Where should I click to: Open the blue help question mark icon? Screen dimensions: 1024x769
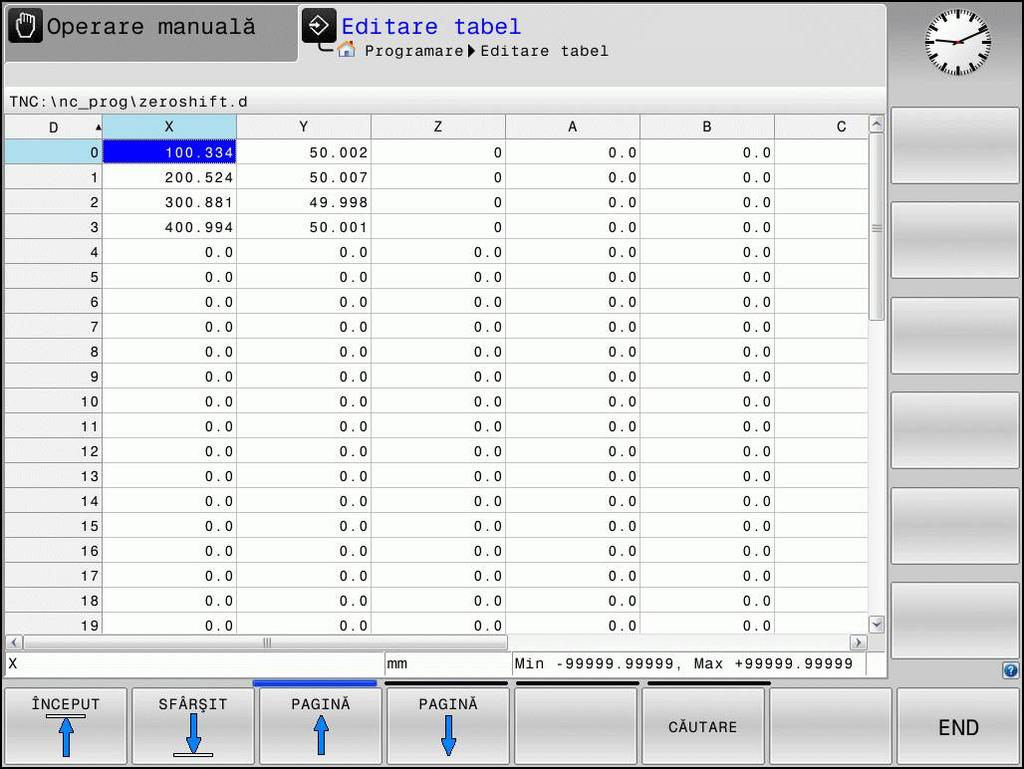pyautogui.click(x=1010, y=670)
